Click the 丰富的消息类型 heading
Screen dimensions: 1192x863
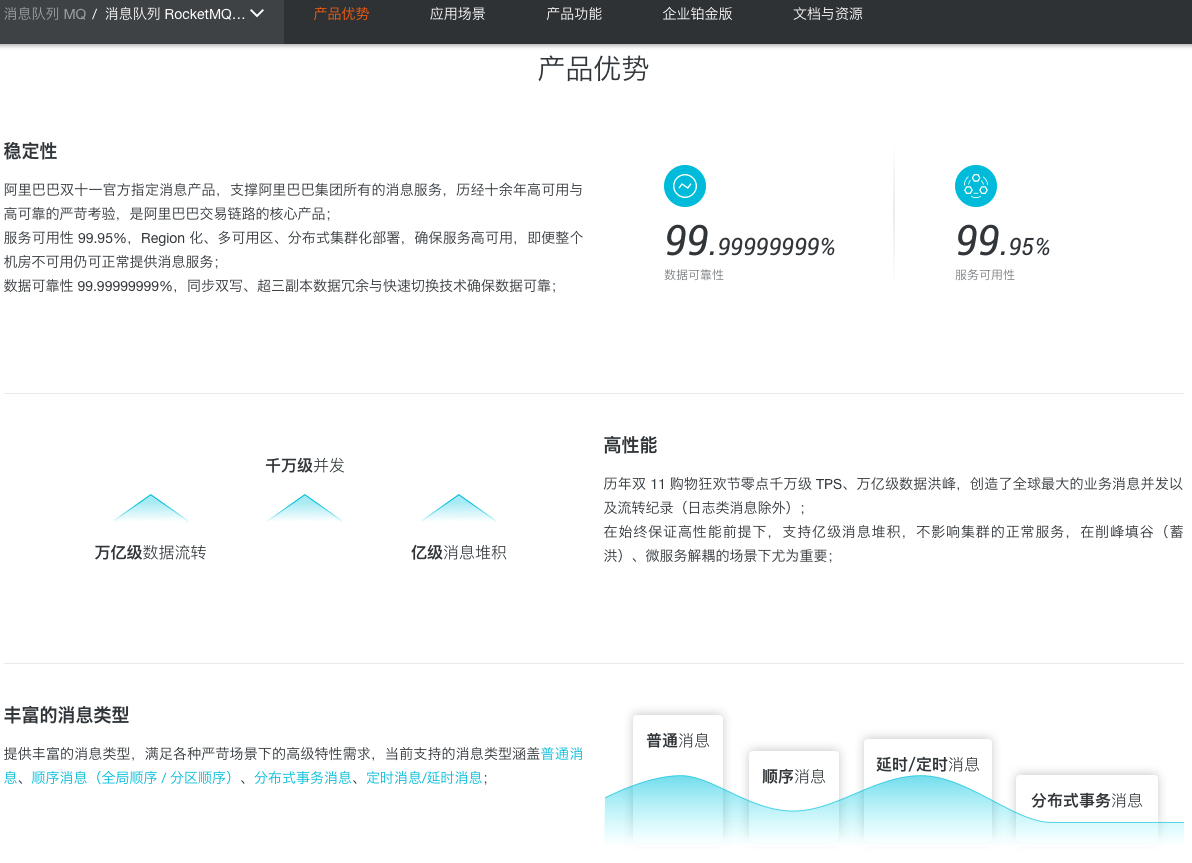pyautogui.click(x=67, y=715)
